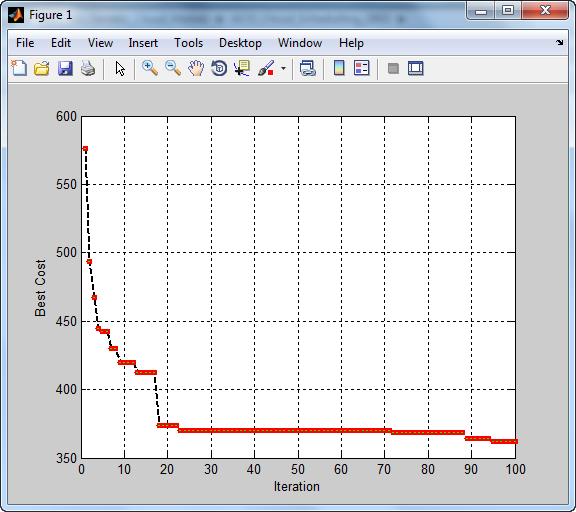The height and width of the screenshot is (512, 576).
Task: Activate the Zoom Out magnifier tool
Action: (x=173, y=68)
